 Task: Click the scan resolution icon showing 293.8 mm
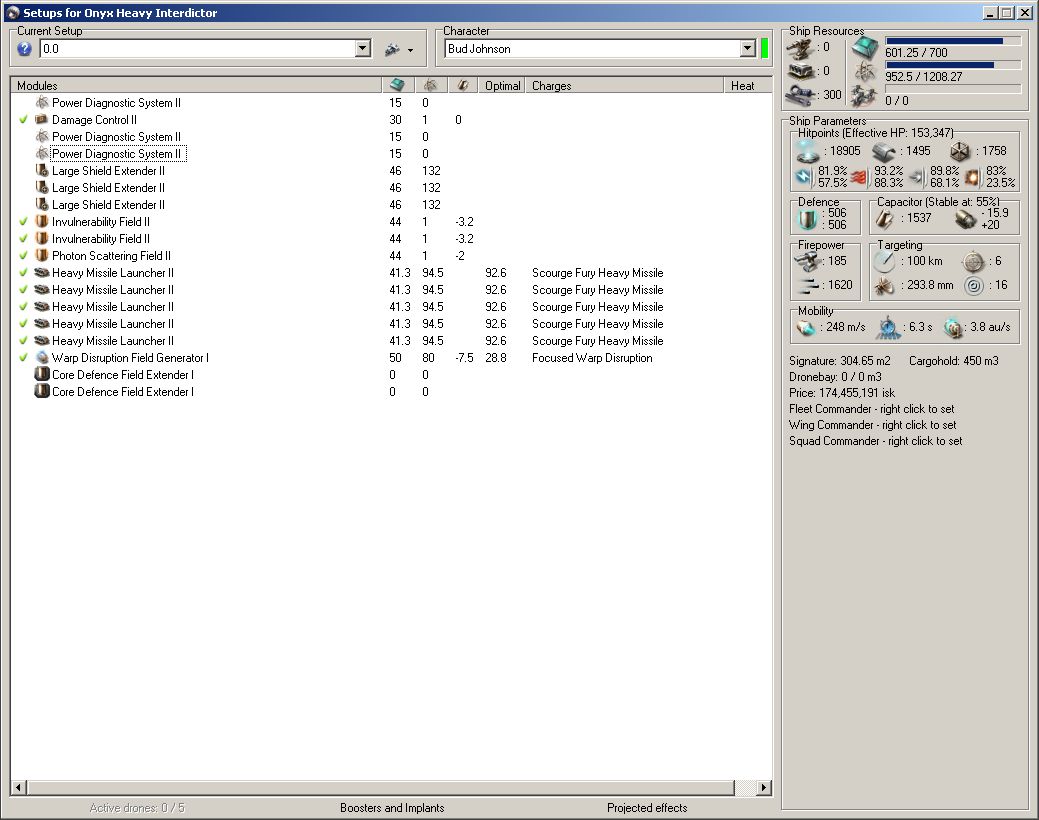pos(884,286)
